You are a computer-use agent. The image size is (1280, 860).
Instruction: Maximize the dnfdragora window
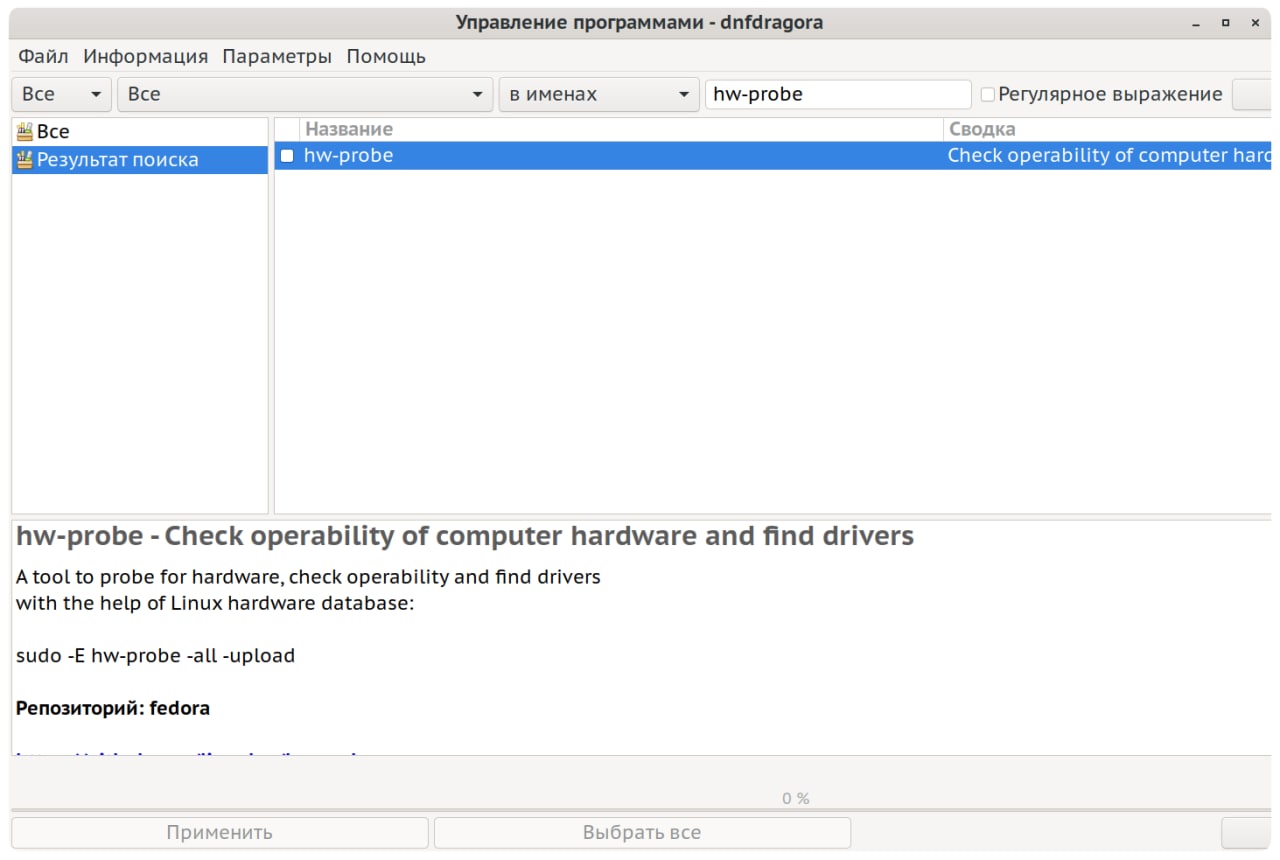[1225, 23]
